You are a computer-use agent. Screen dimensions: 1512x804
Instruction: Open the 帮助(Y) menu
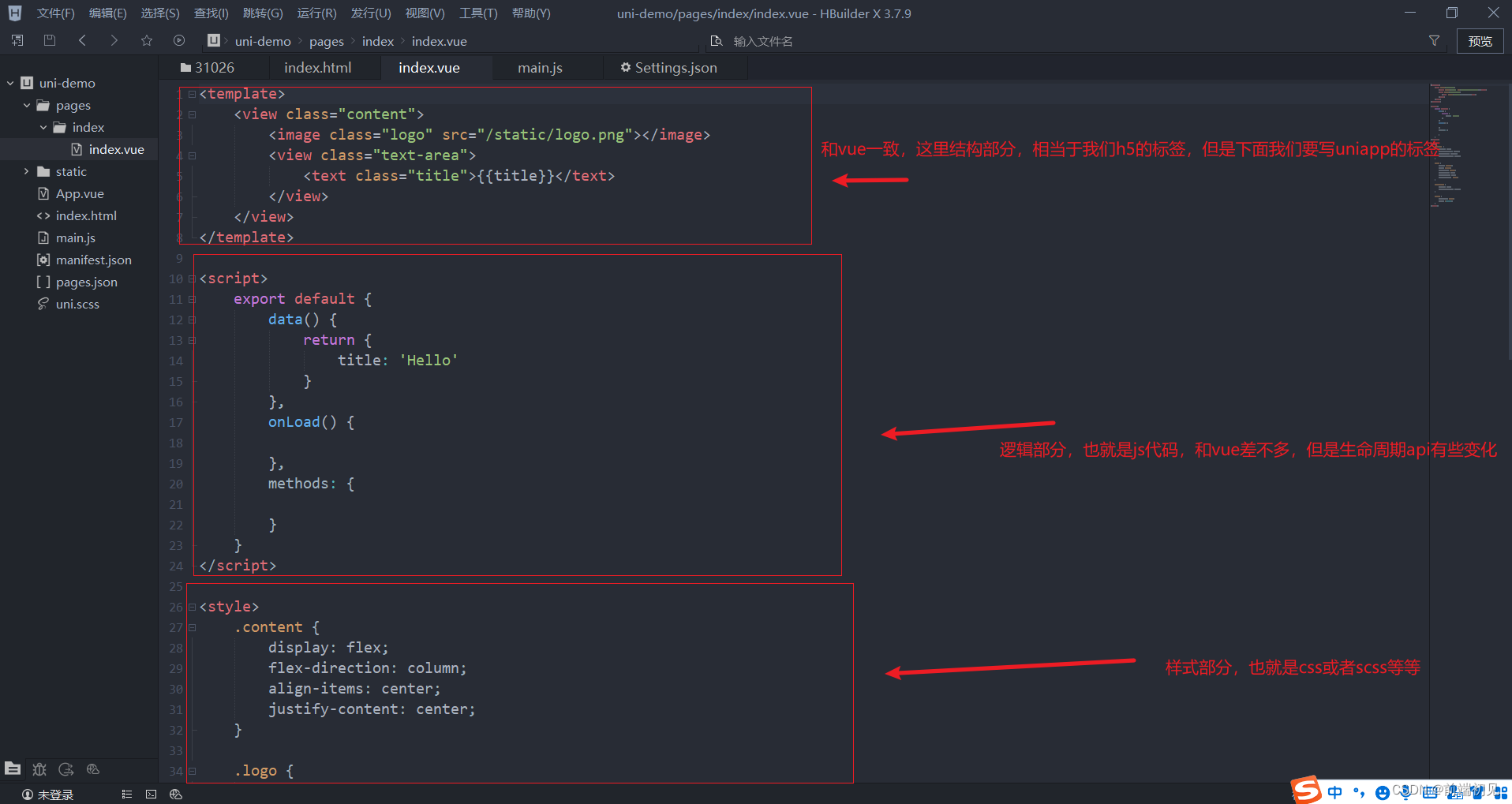point(531,13)
